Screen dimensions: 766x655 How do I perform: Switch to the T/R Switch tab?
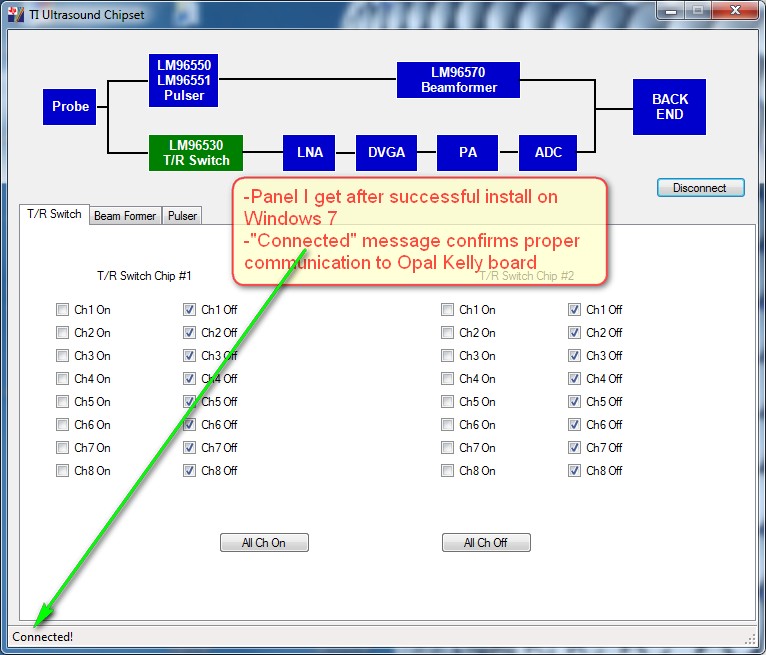pos(54,214)
